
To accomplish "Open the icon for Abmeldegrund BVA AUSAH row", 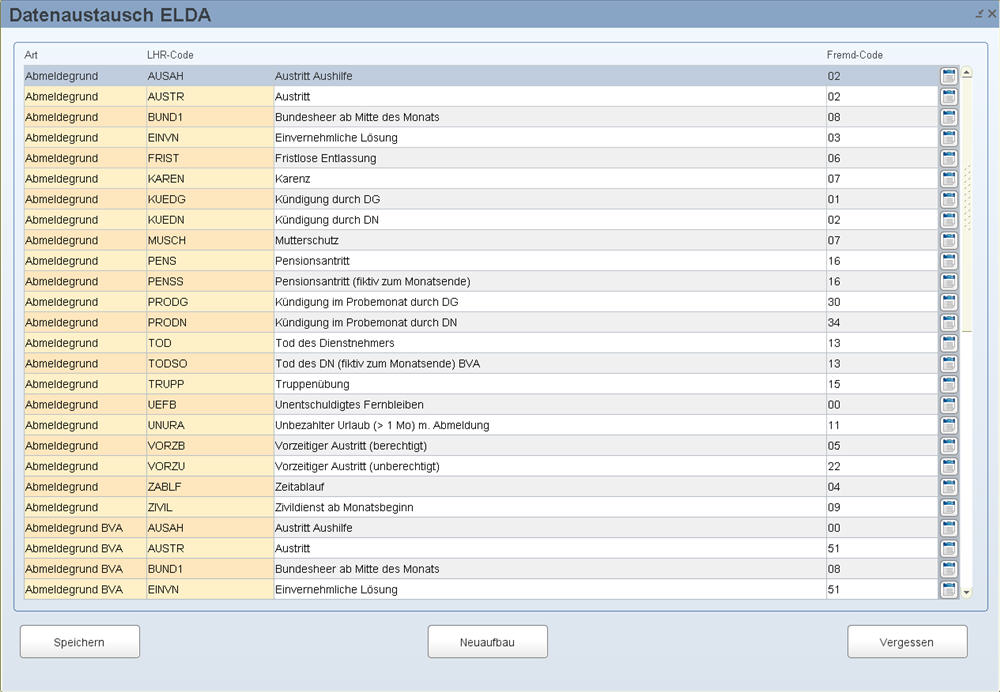I will point(948,527).
